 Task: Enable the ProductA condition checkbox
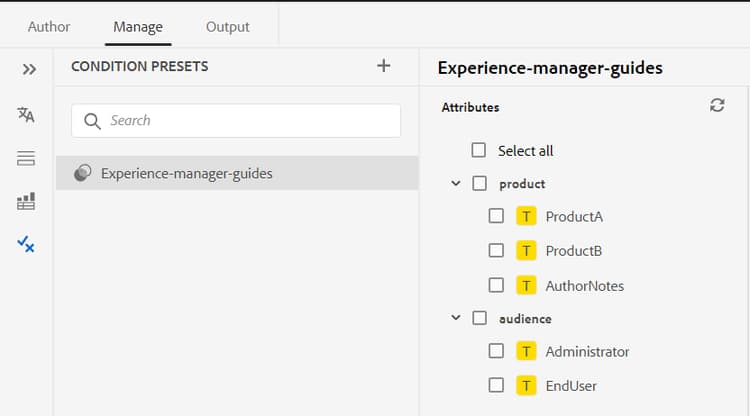496,216
